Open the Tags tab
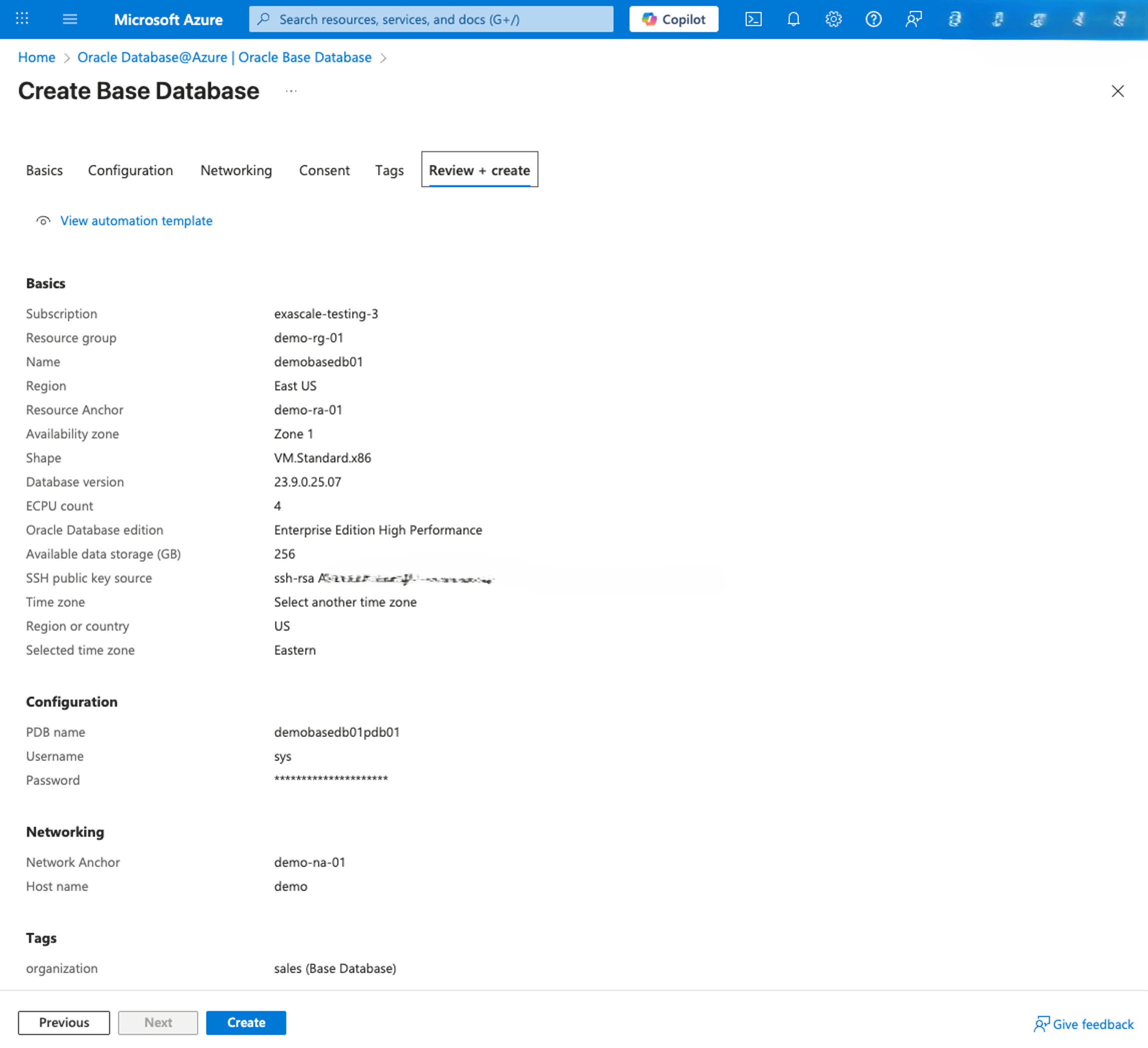The height and width of the screenshot is (1048, 1148). (389, 170)
